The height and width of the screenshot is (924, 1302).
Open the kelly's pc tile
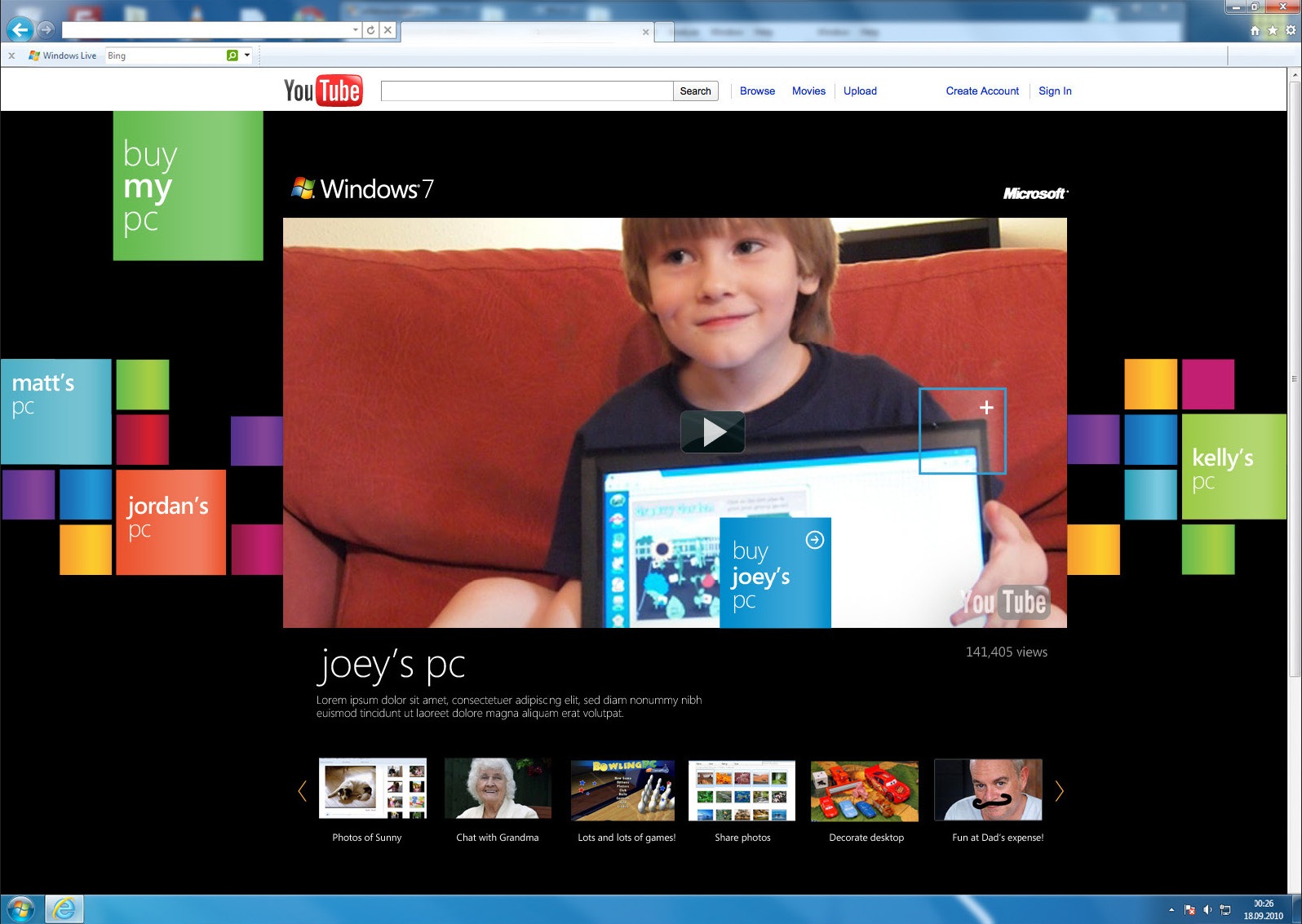tap(1233, 466)
